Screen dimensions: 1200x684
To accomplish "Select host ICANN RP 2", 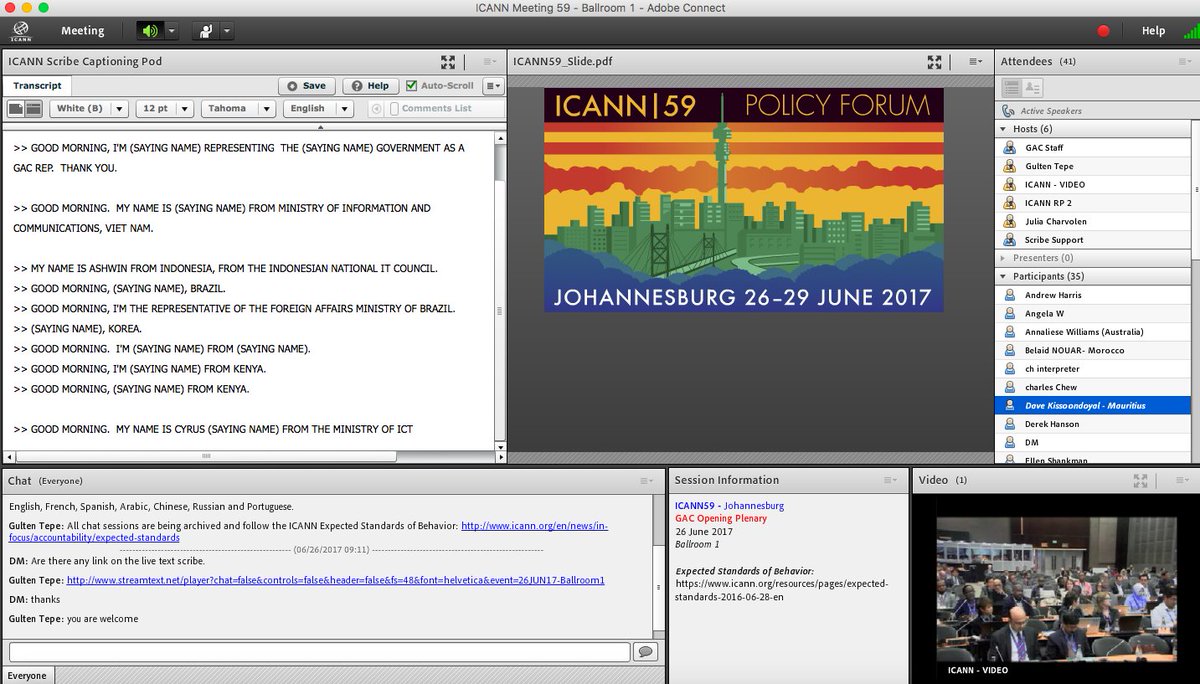I will [1093, 203].
